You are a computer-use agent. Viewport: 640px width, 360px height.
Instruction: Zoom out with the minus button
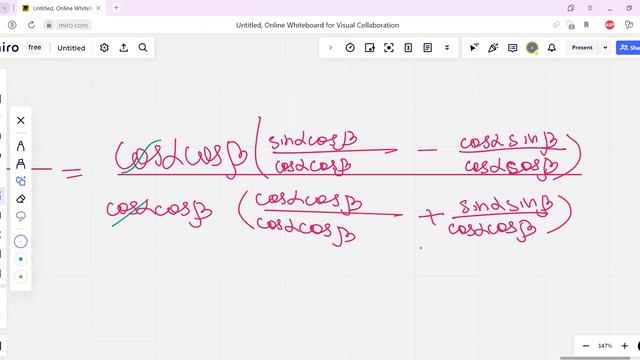coord(586,346)
